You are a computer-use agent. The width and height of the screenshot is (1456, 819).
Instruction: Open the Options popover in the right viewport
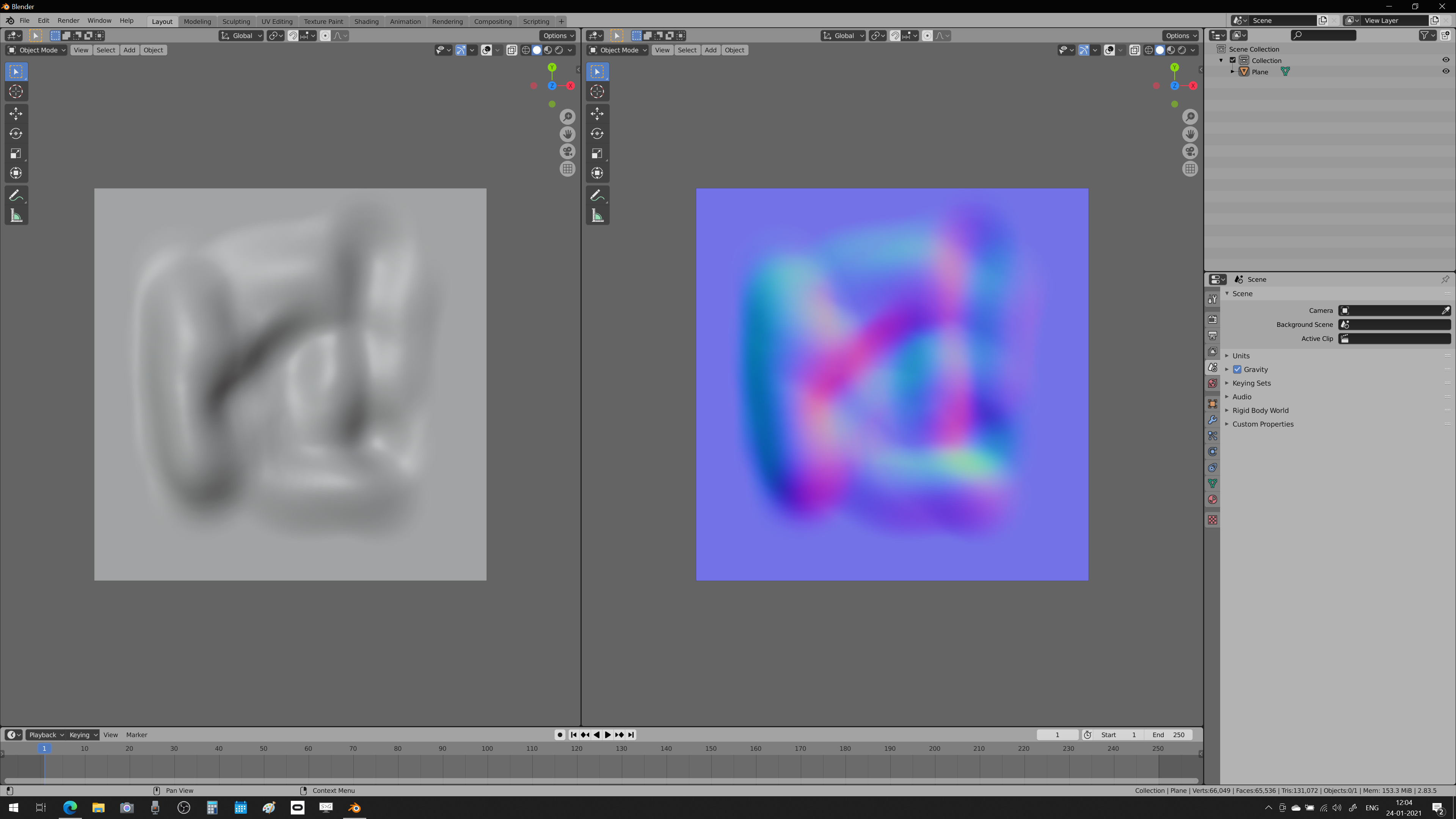[x=1180, y=35]
